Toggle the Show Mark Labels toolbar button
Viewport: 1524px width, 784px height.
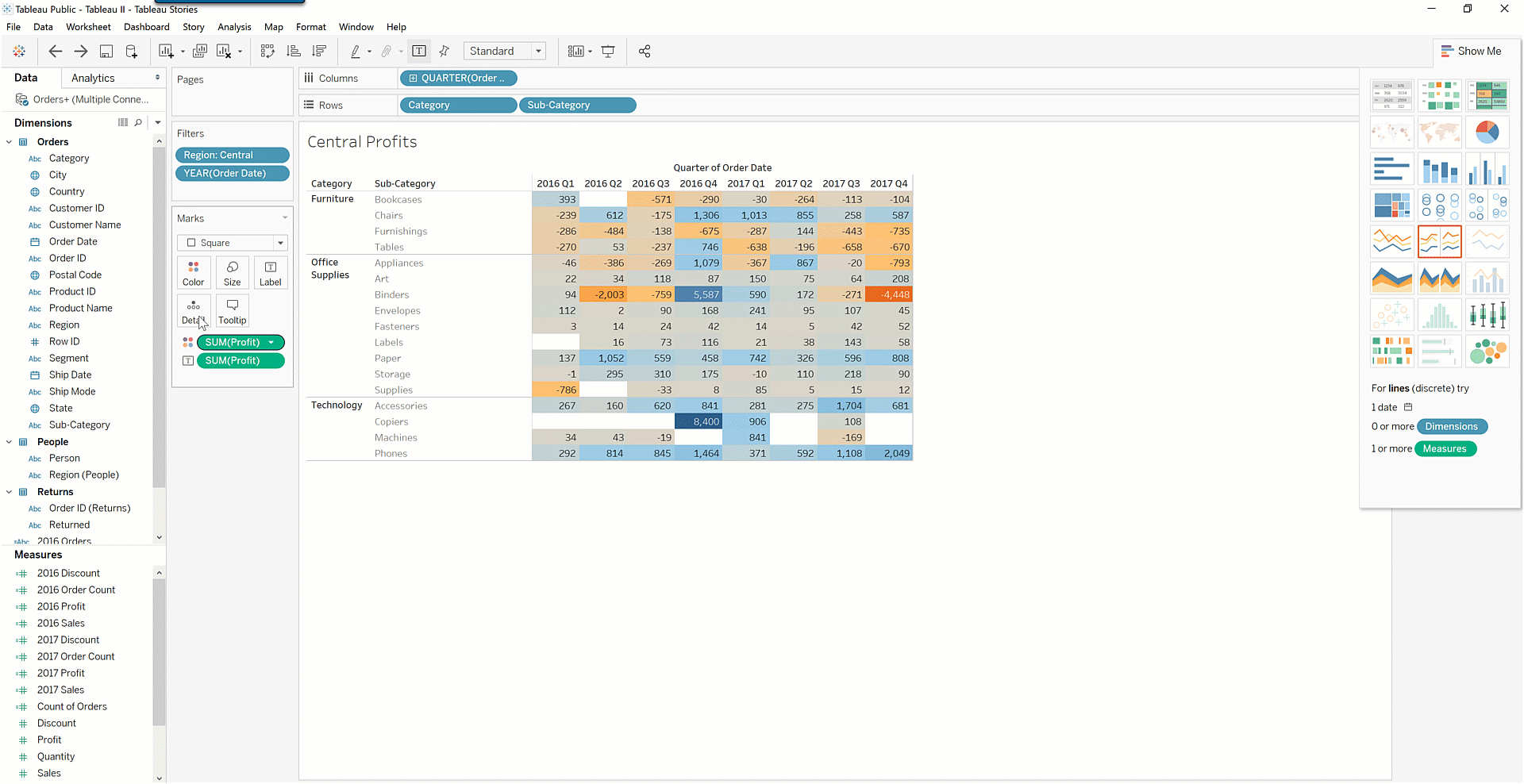[419, 52]
